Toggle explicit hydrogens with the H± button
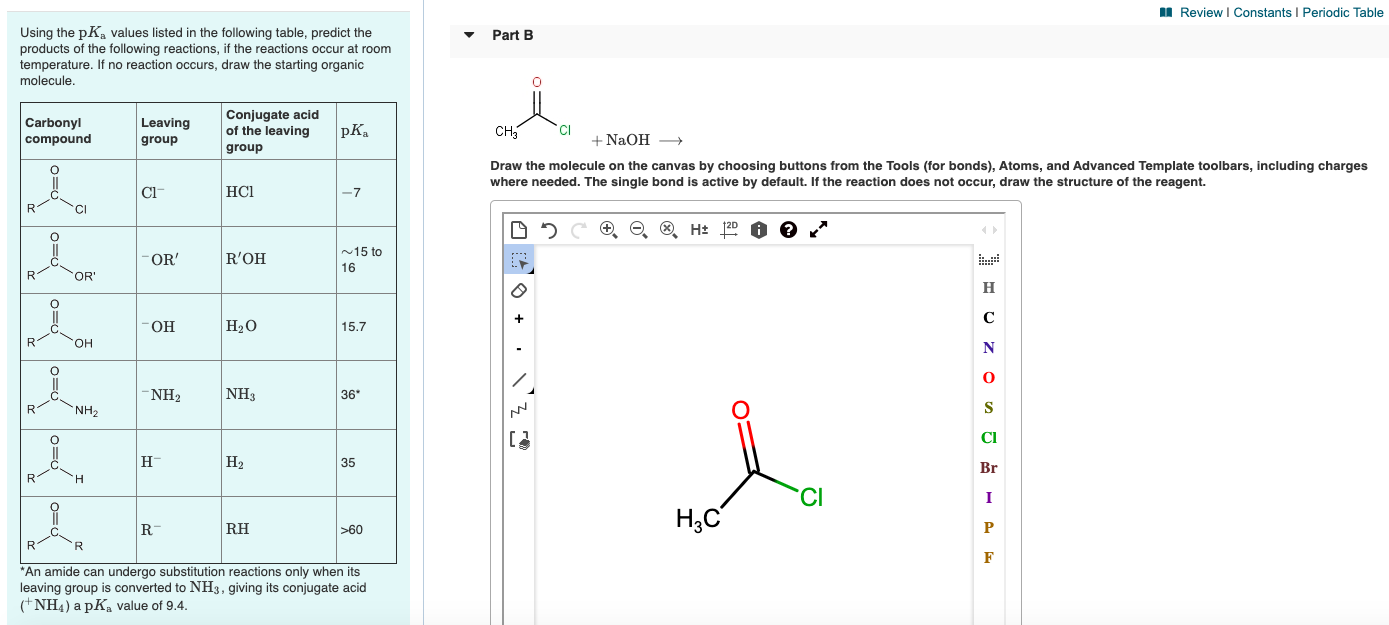Image resolution: width=1389 pixels, height=625 pixels. 697,230
